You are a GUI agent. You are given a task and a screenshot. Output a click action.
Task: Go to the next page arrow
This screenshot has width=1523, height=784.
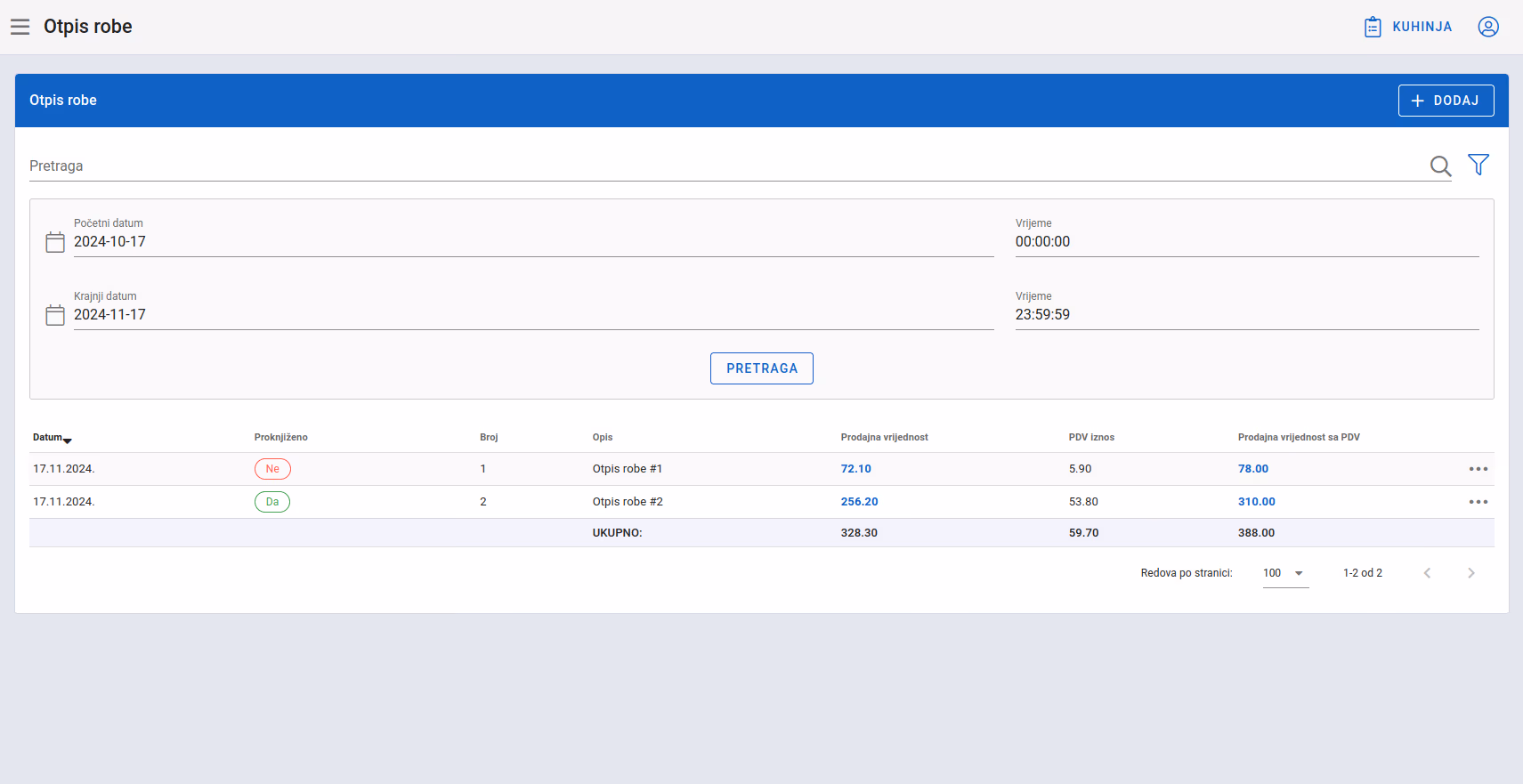(x=1471, y=573)
